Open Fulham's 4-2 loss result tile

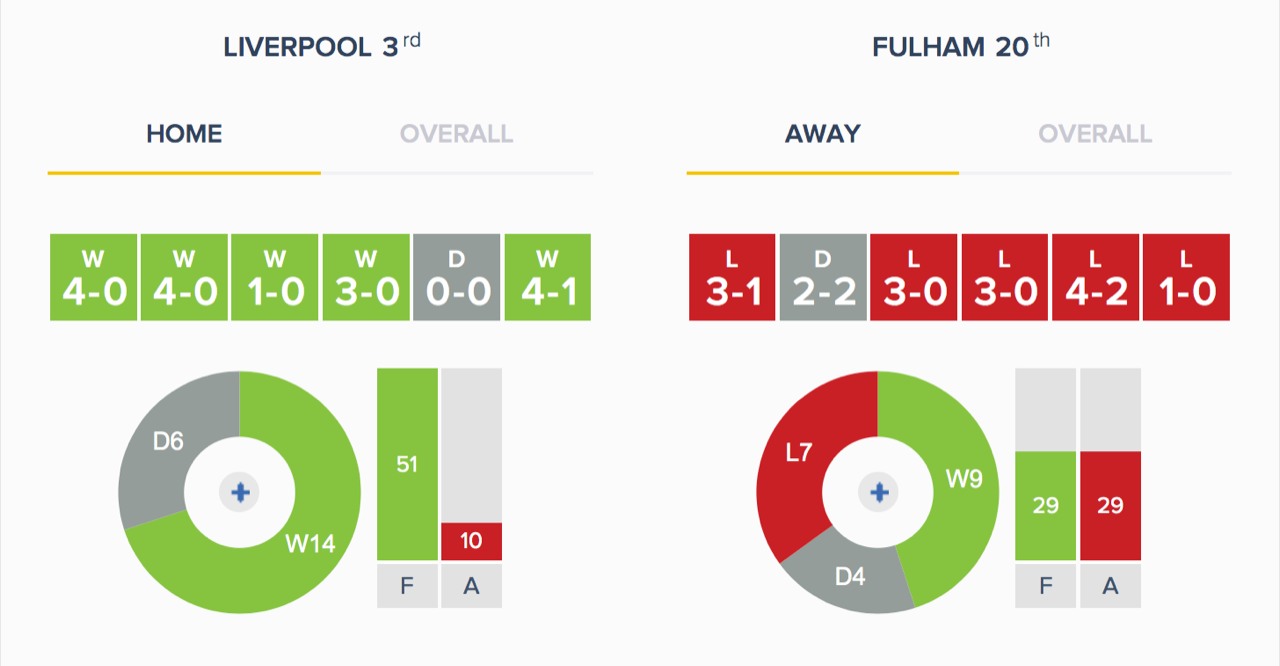point(1095,277)
